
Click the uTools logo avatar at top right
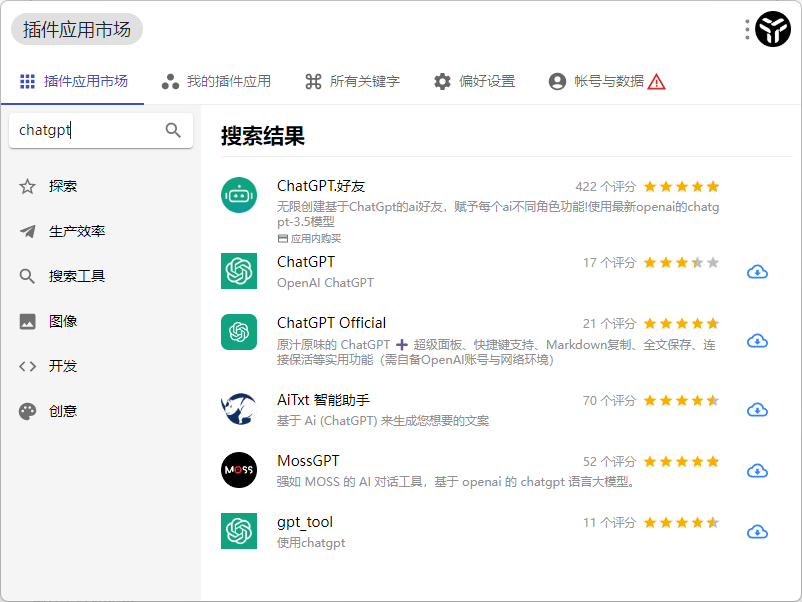pos(773,30)
